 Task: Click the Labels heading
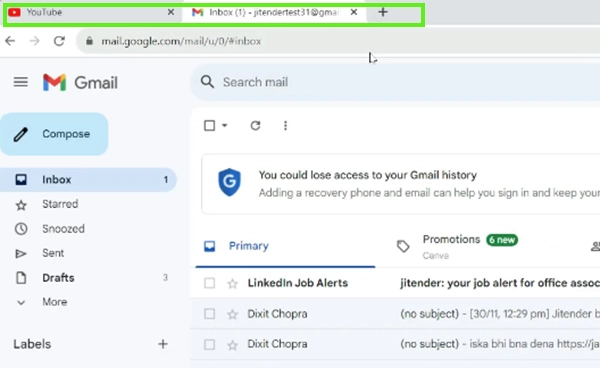coord(32,344)
